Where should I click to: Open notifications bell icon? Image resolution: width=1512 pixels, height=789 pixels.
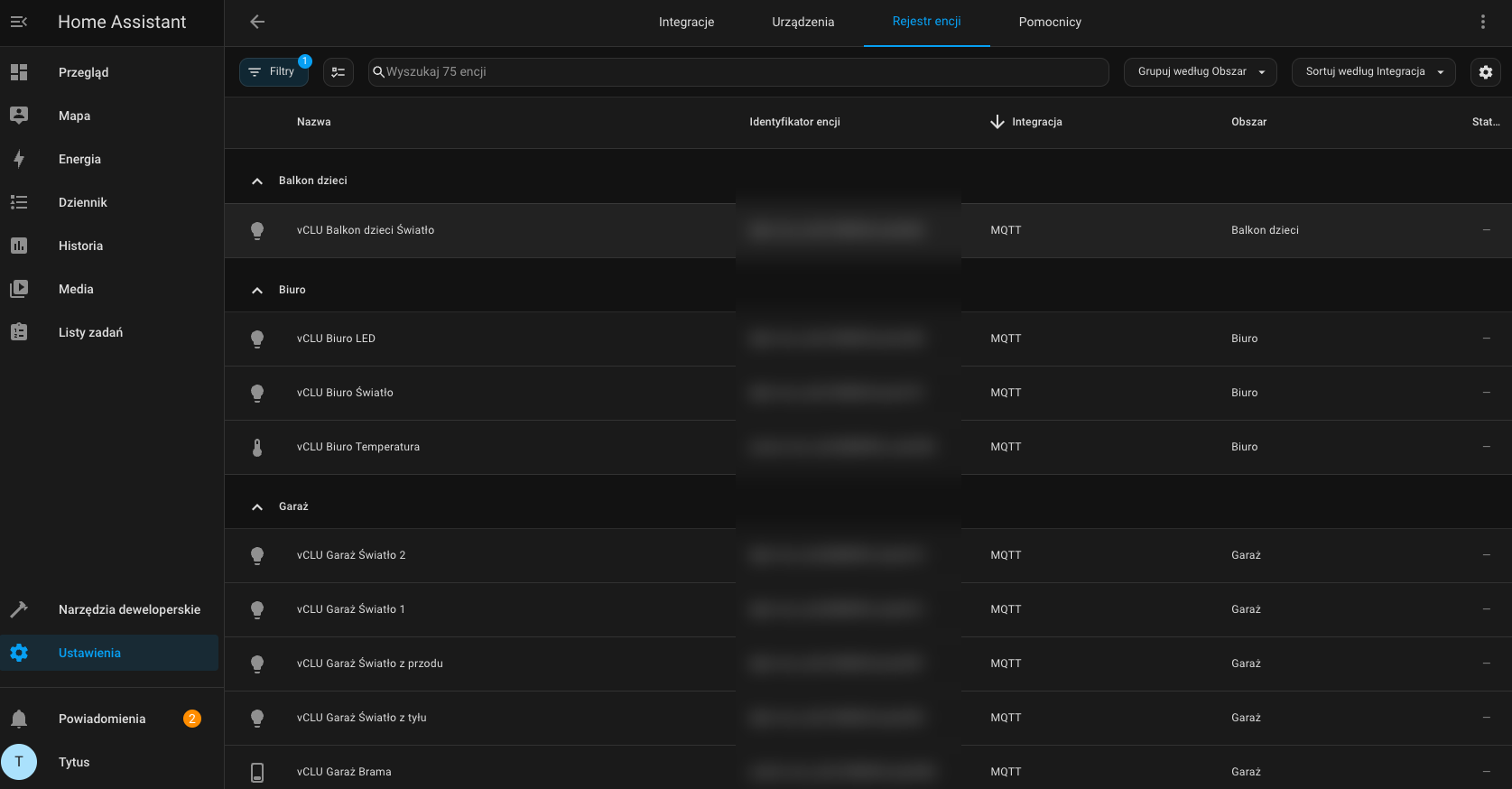click(x=19, y=719)
